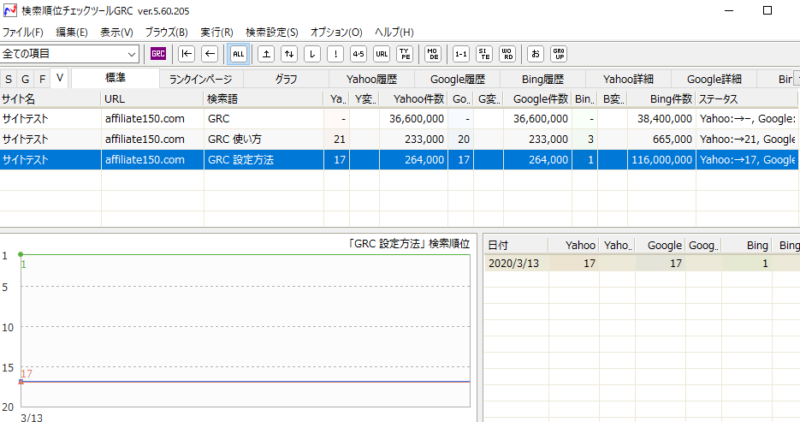Open the 表示(V) menu
Image resolution: width=800 pixels, height=422 pixels.
(x=116, y=32)
